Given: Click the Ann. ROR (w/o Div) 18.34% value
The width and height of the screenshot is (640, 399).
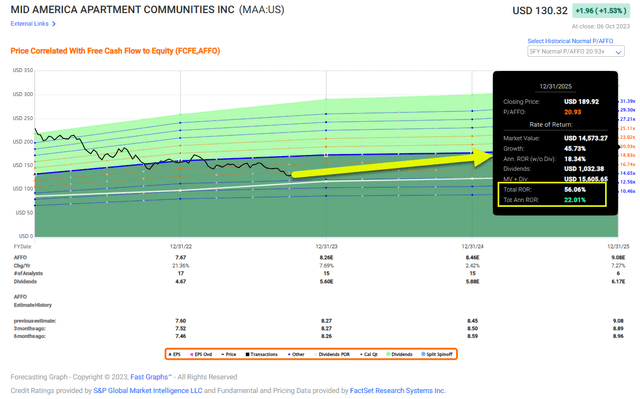Looking at the screenshot, I should point(575,159).
